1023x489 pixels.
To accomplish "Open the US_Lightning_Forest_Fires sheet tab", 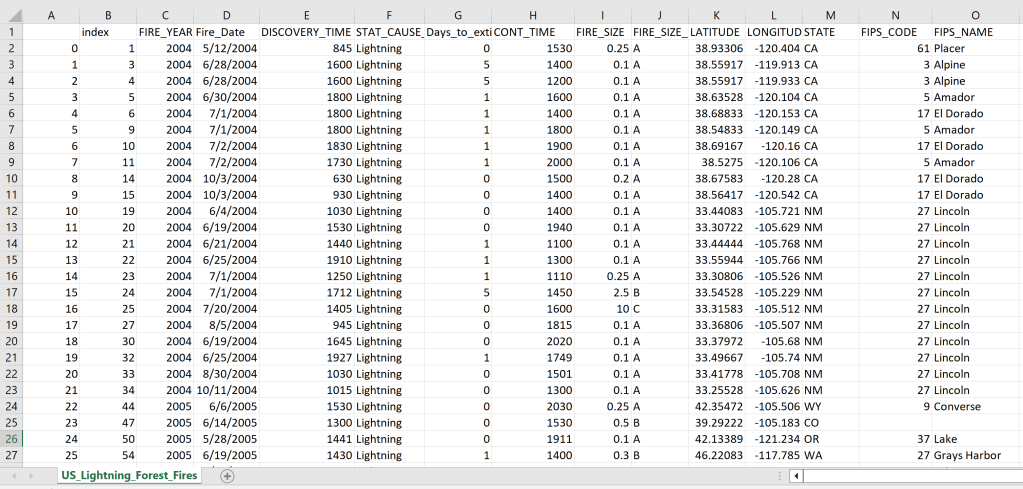I will [x=128, y=476].
